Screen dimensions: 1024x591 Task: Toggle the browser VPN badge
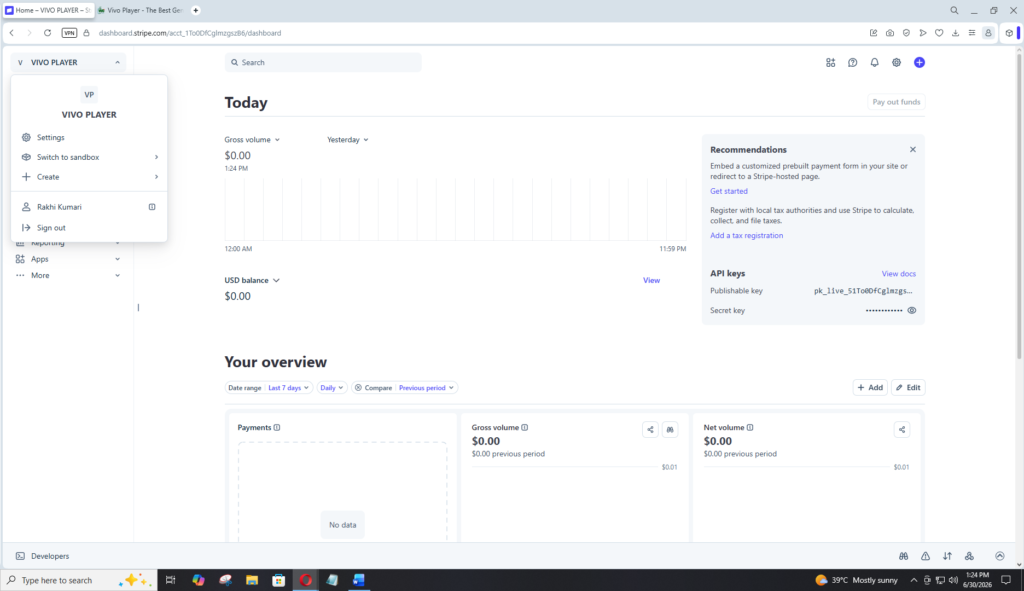69,33
